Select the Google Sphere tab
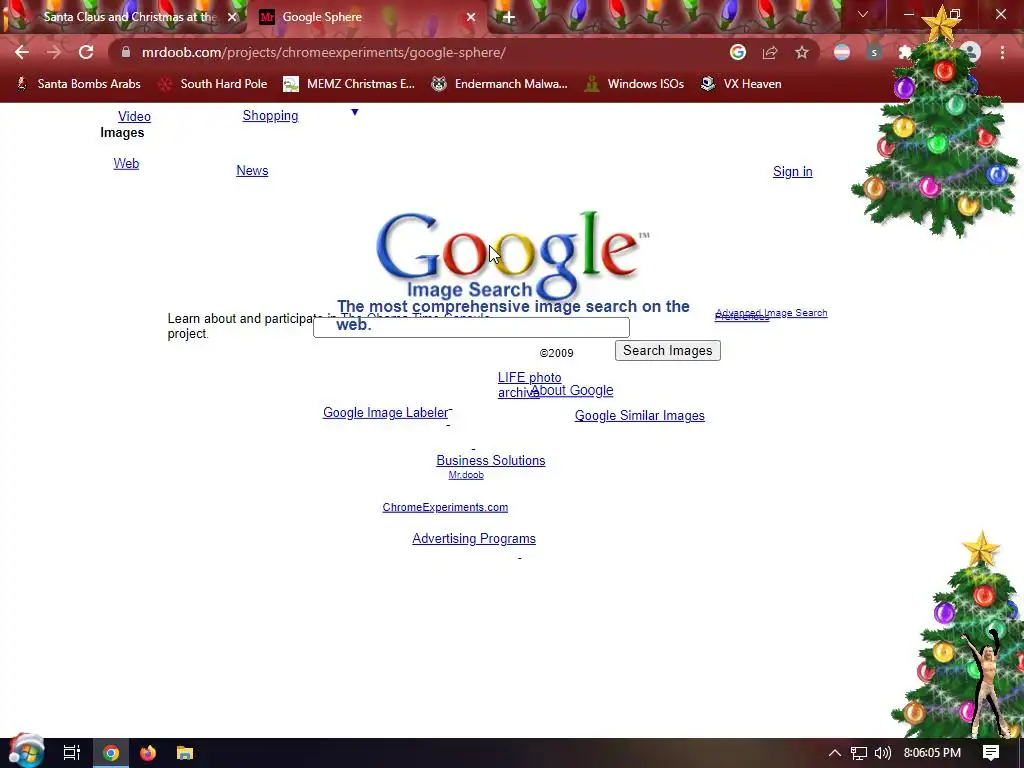Viewport: 1024px width, 768px height. [x=322, y=17]
